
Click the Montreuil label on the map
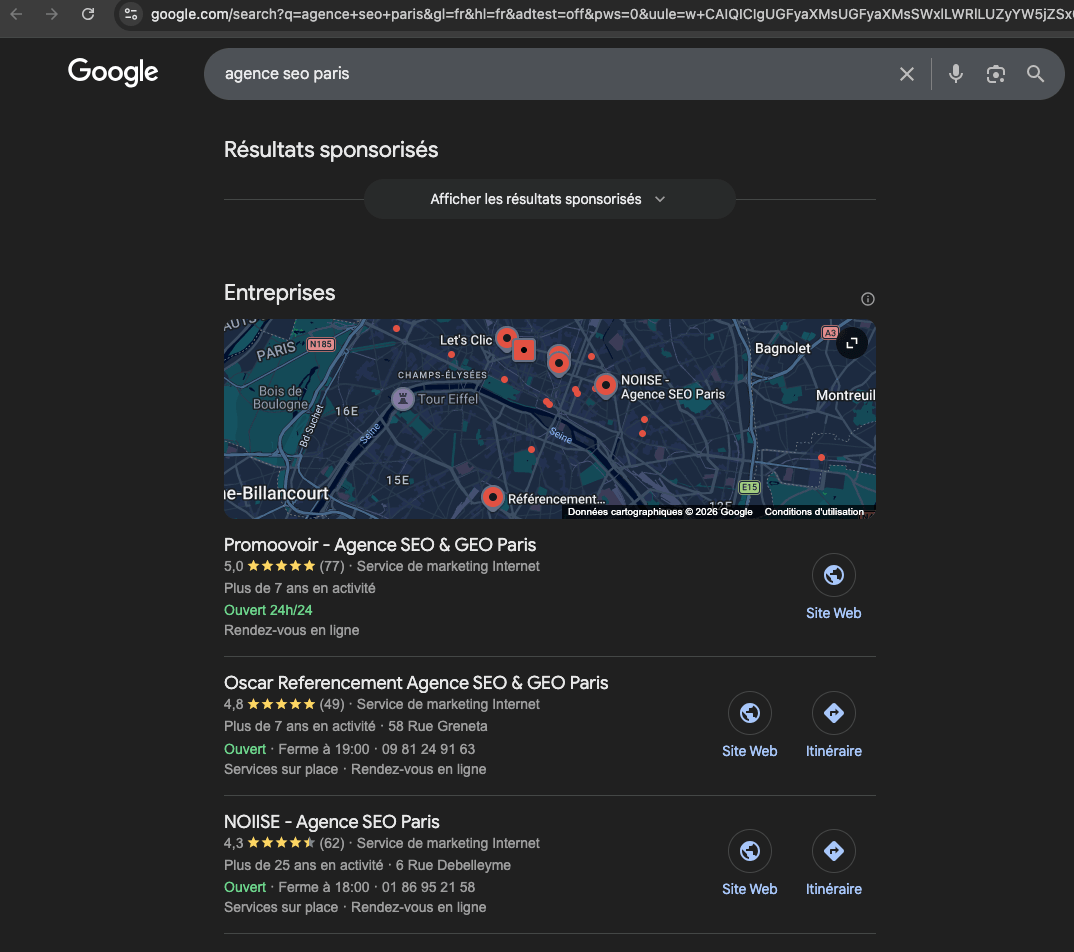[x=846, y=395]
